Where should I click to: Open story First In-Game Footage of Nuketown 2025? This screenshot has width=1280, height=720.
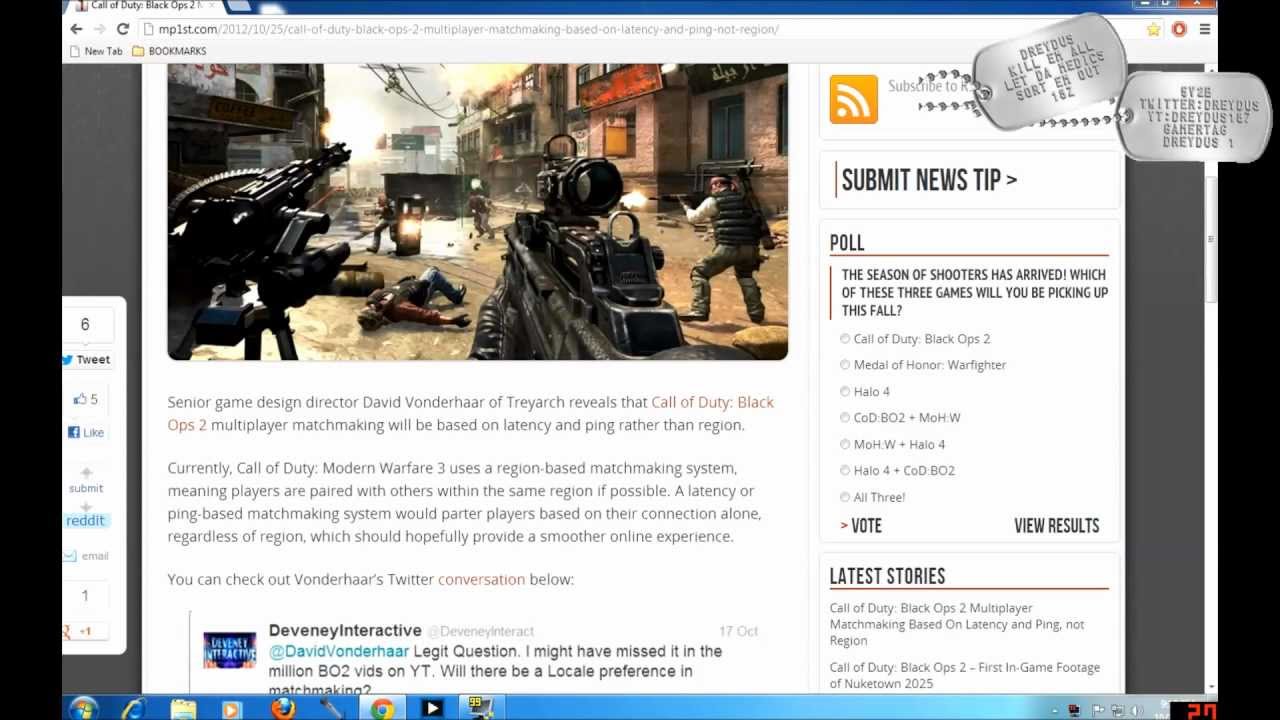(x=964, y=675)
